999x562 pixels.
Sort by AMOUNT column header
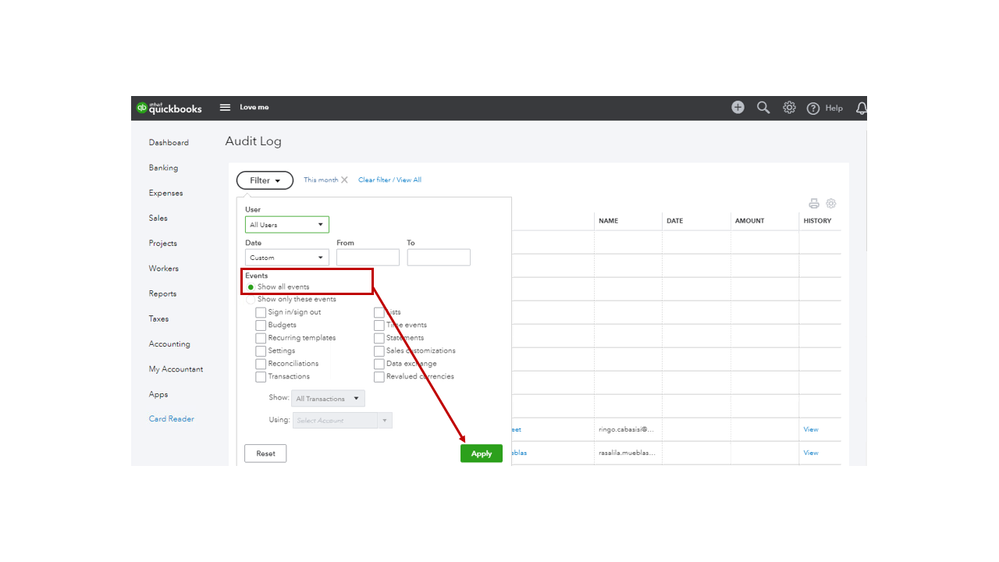pos(749,220)
